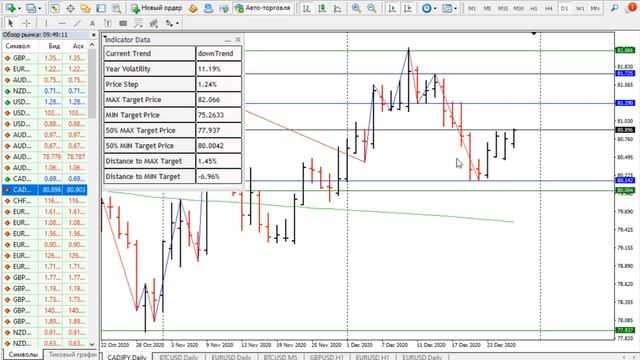Select the text label T tool
The image size is (640, 360).
(x=108, y=23)
